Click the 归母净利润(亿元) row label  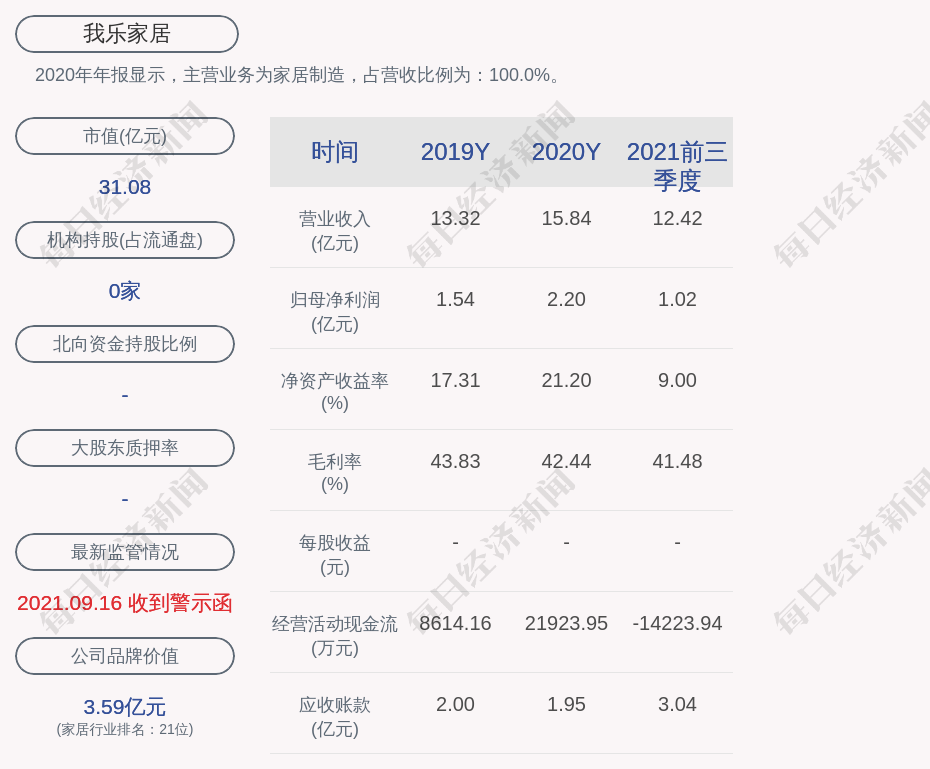[335, 312]
